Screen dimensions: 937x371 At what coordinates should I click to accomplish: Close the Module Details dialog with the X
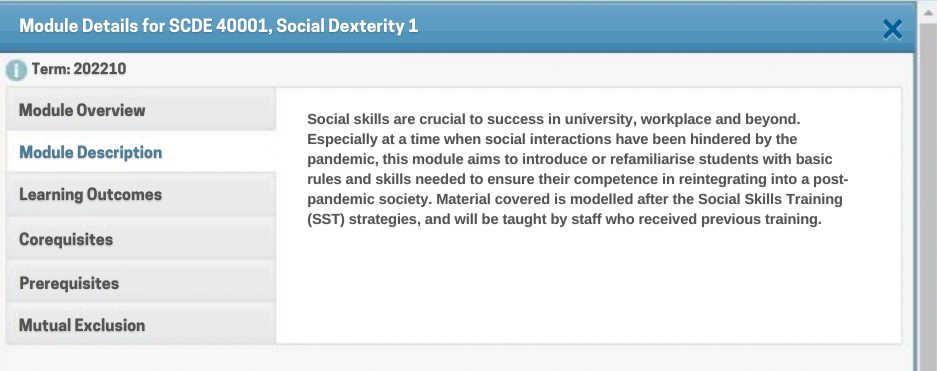[892, 29]
